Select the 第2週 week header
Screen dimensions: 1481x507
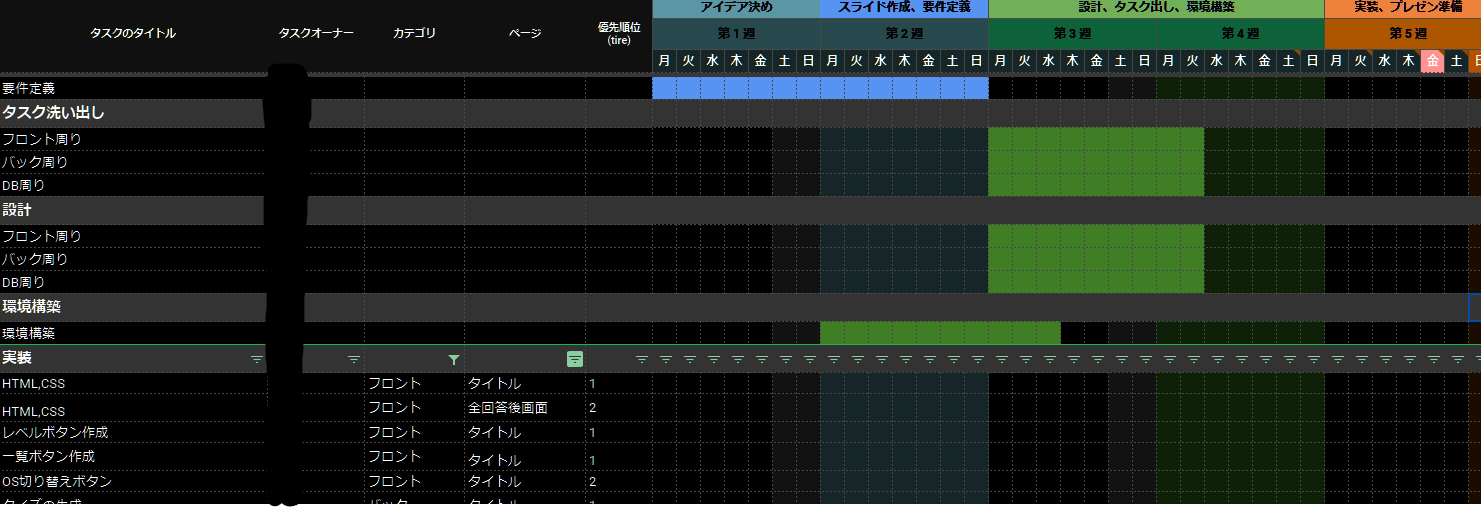pos(904,34)
